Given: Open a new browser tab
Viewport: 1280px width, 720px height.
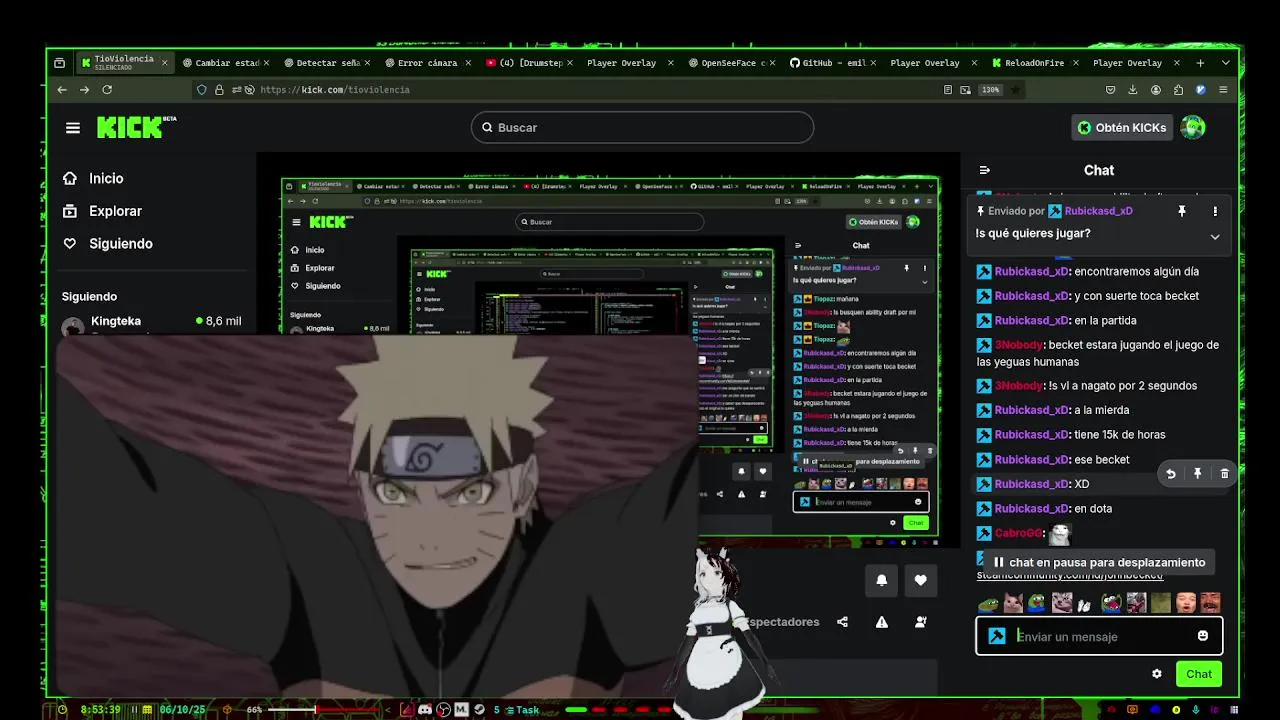Looking at the screenshot, I should coord(1202,63).
